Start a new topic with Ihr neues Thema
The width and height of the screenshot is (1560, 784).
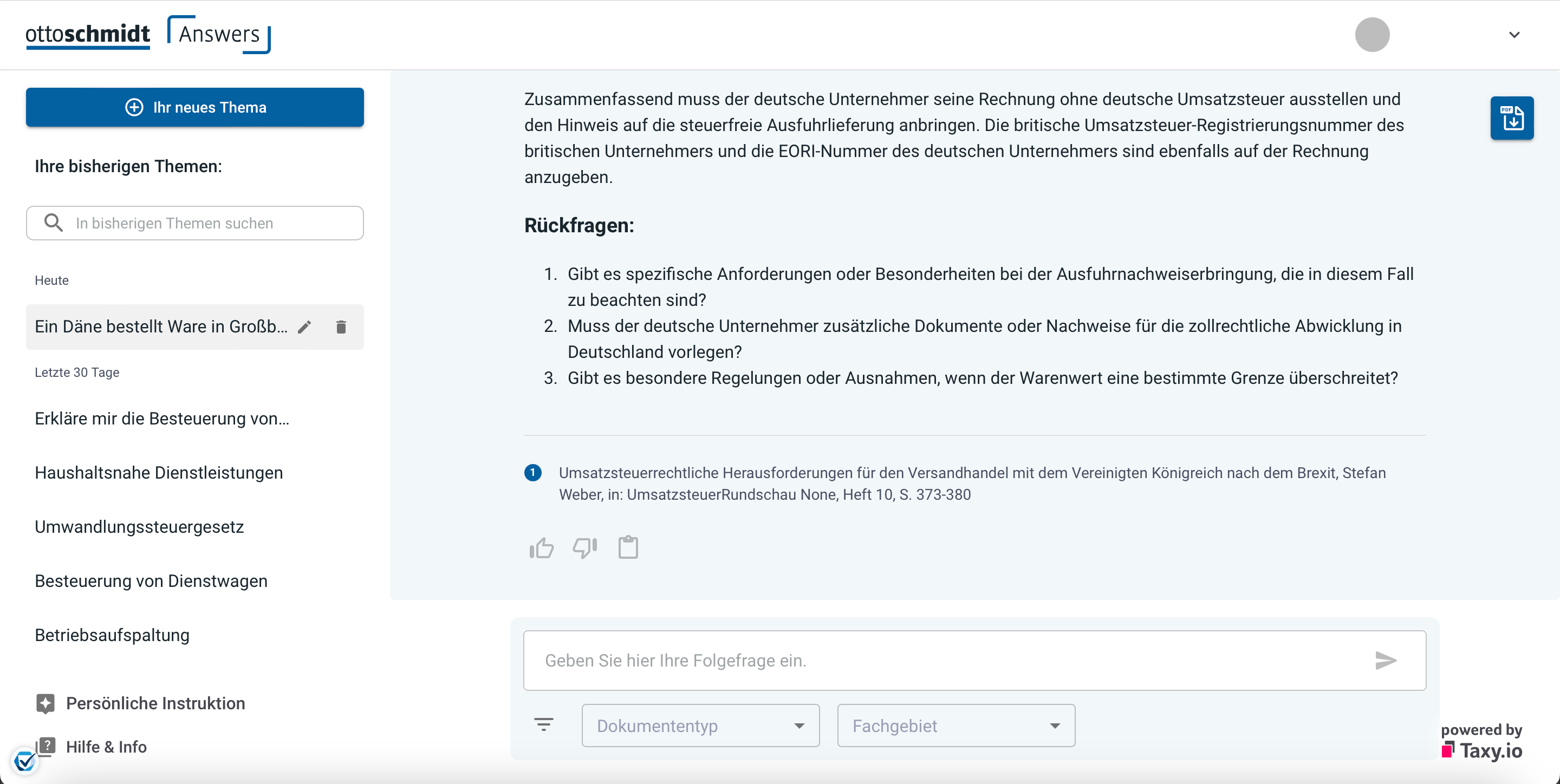click(195, 107)
